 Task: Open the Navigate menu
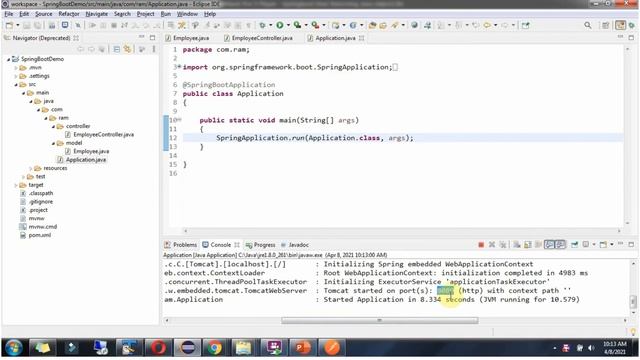pos(97,14)
